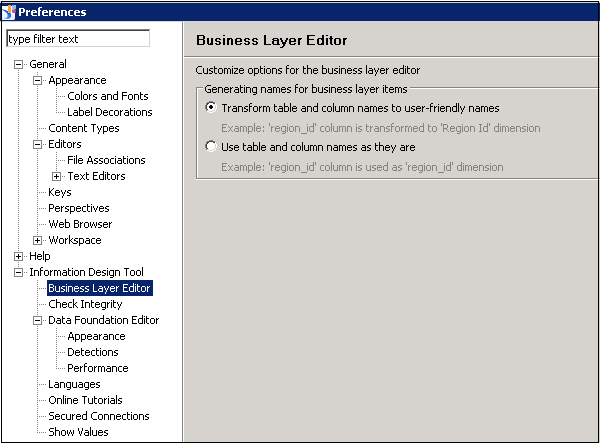Open the Web Browser preferences
This screenshot has height=443, width=600.
[x=80, y=224]
